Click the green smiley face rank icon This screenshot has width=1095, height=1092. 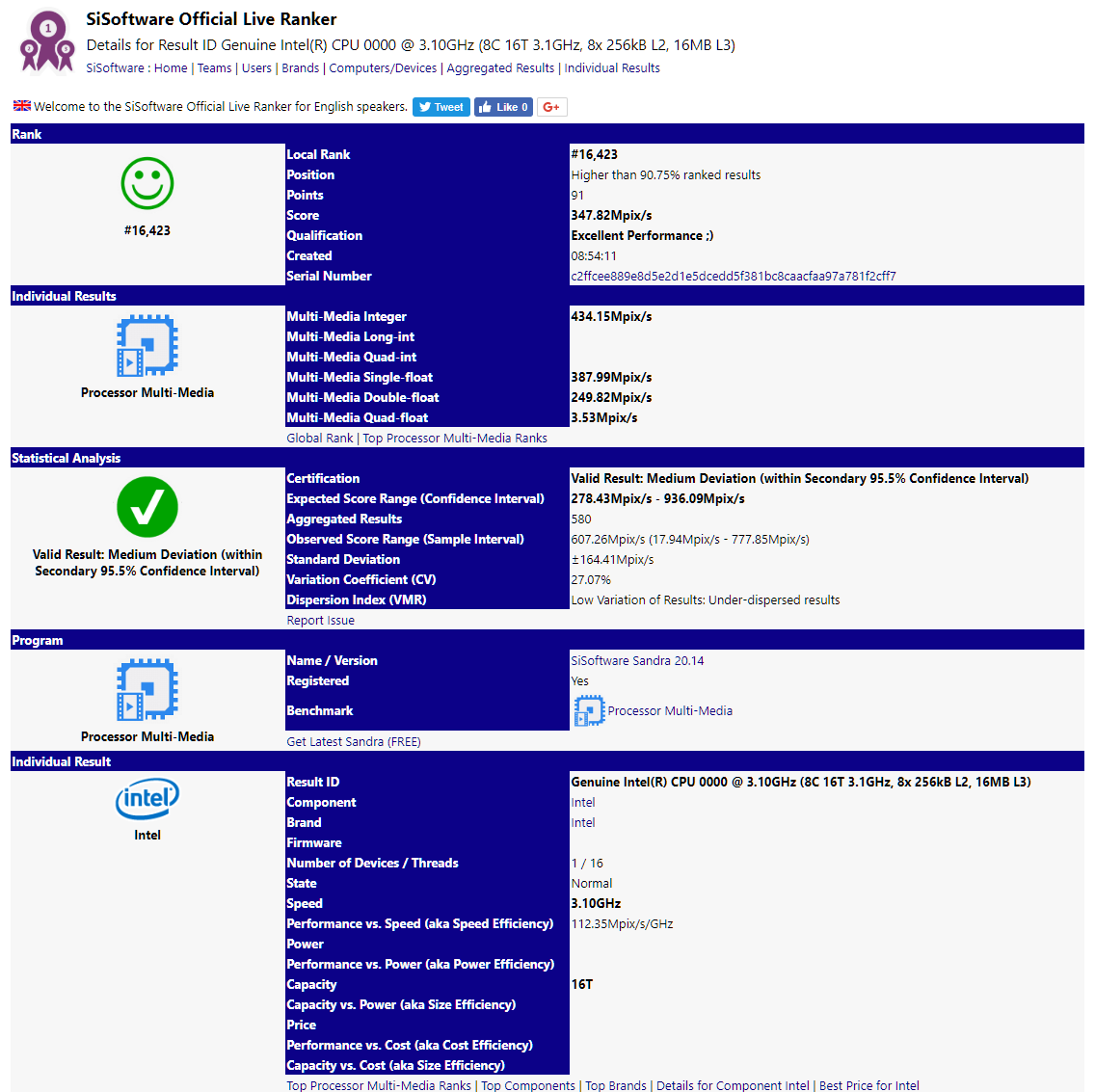[147, 184]
